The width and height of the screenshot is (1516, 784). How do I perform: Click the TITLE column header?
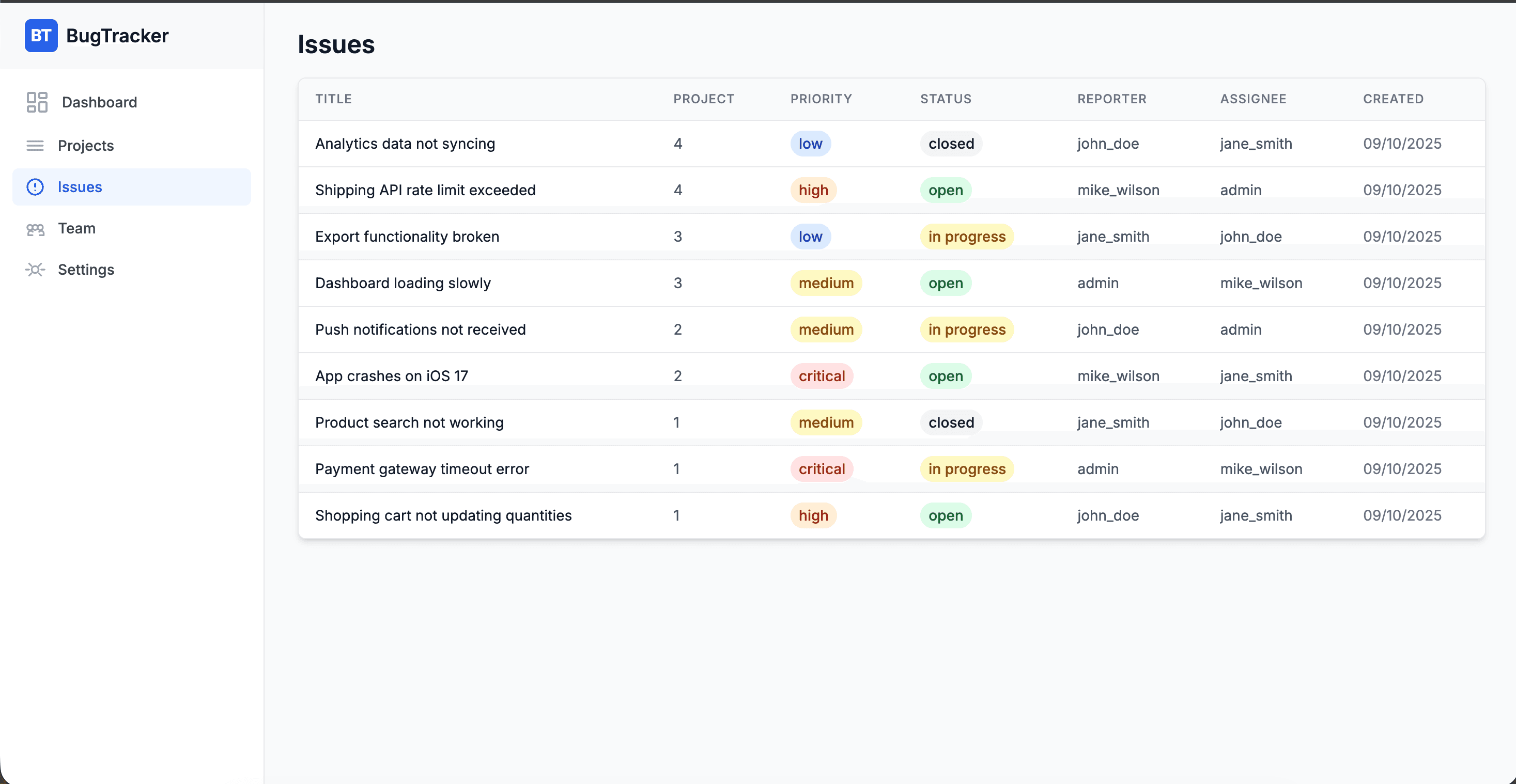tap(333, 99)
